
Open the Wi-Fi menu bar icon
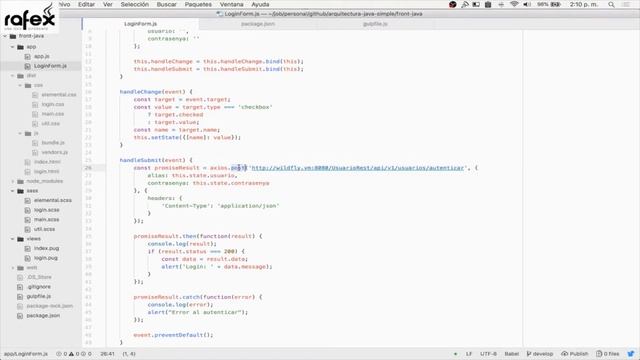(514, 4)
